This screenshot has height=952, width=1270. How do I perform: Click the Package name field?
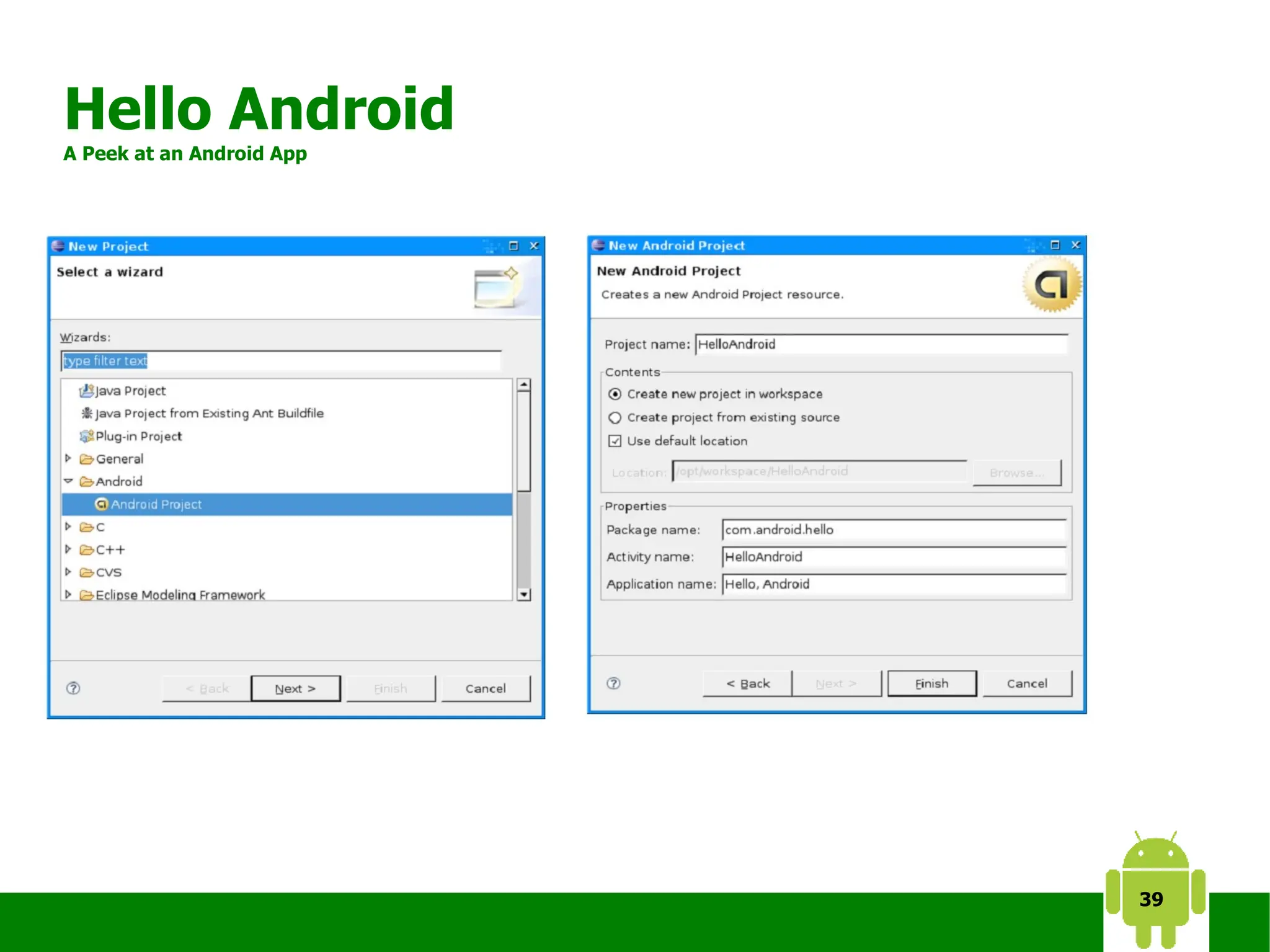[x=894, y=530]
